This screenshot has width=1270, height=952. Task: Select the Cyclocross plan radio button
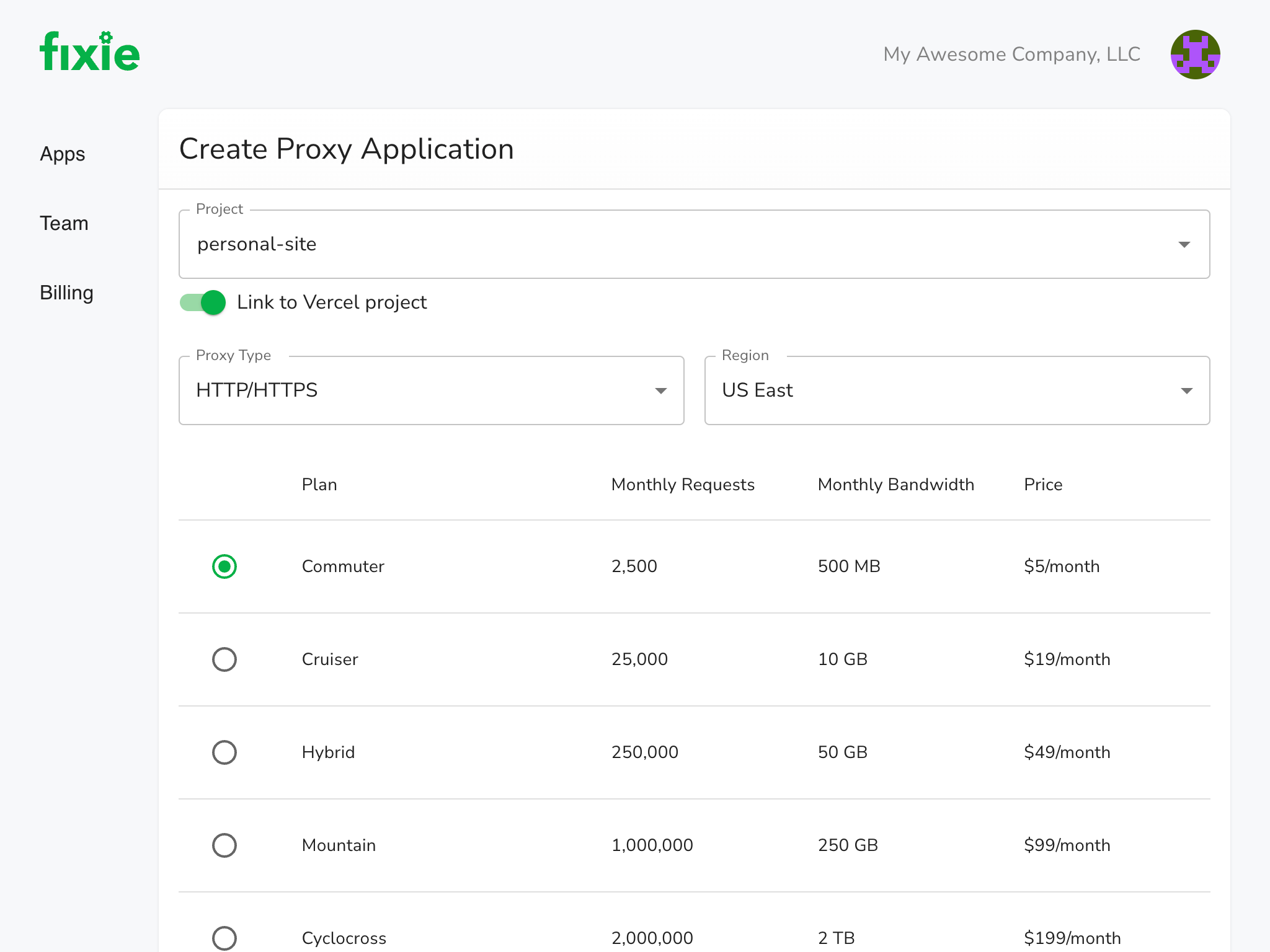click(x=224, y=938)
